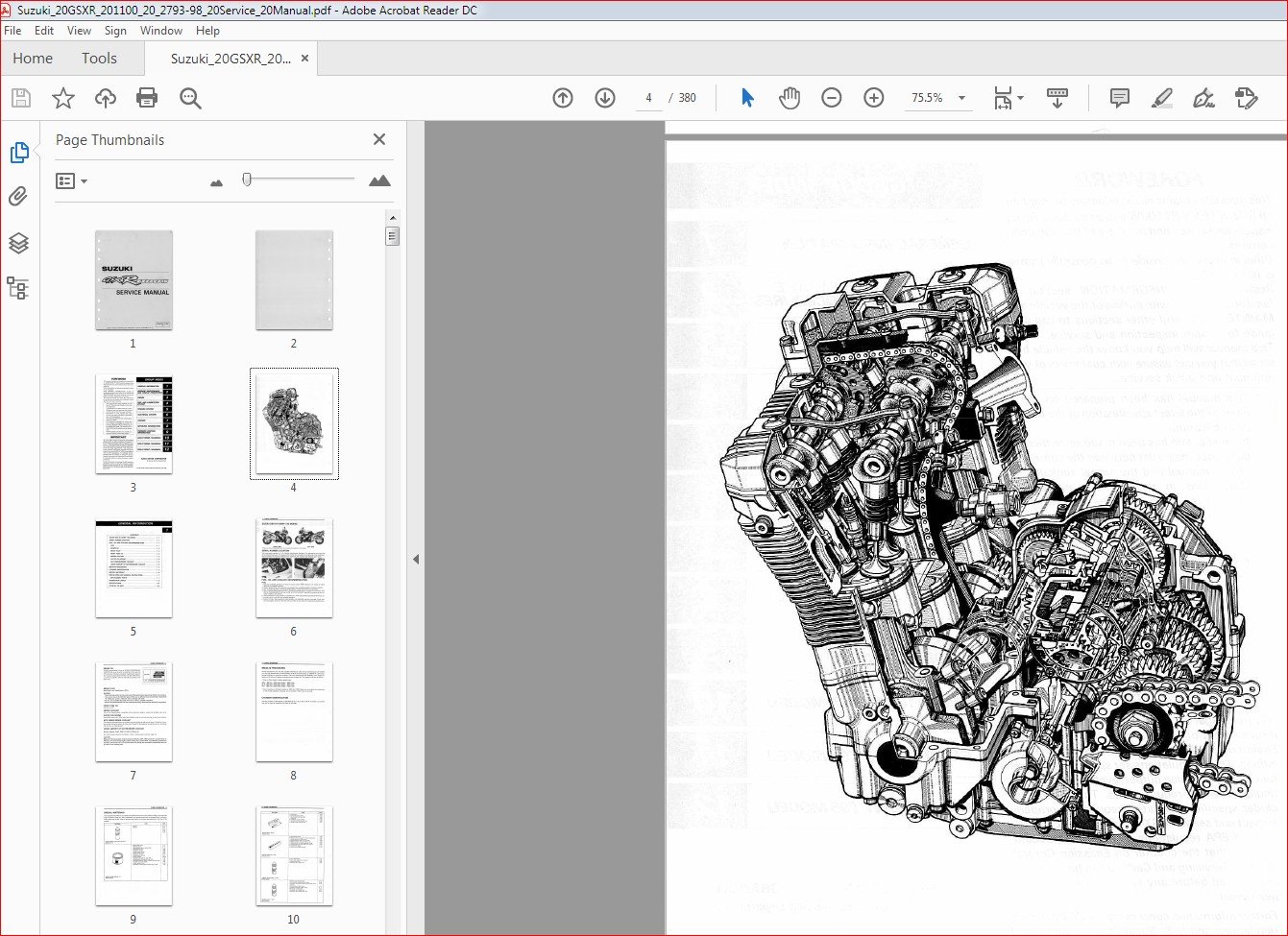The width and height of the screenshot is (1288, 936).
Task: Click the total pages 380 label
Action: [x=687, y=98]
